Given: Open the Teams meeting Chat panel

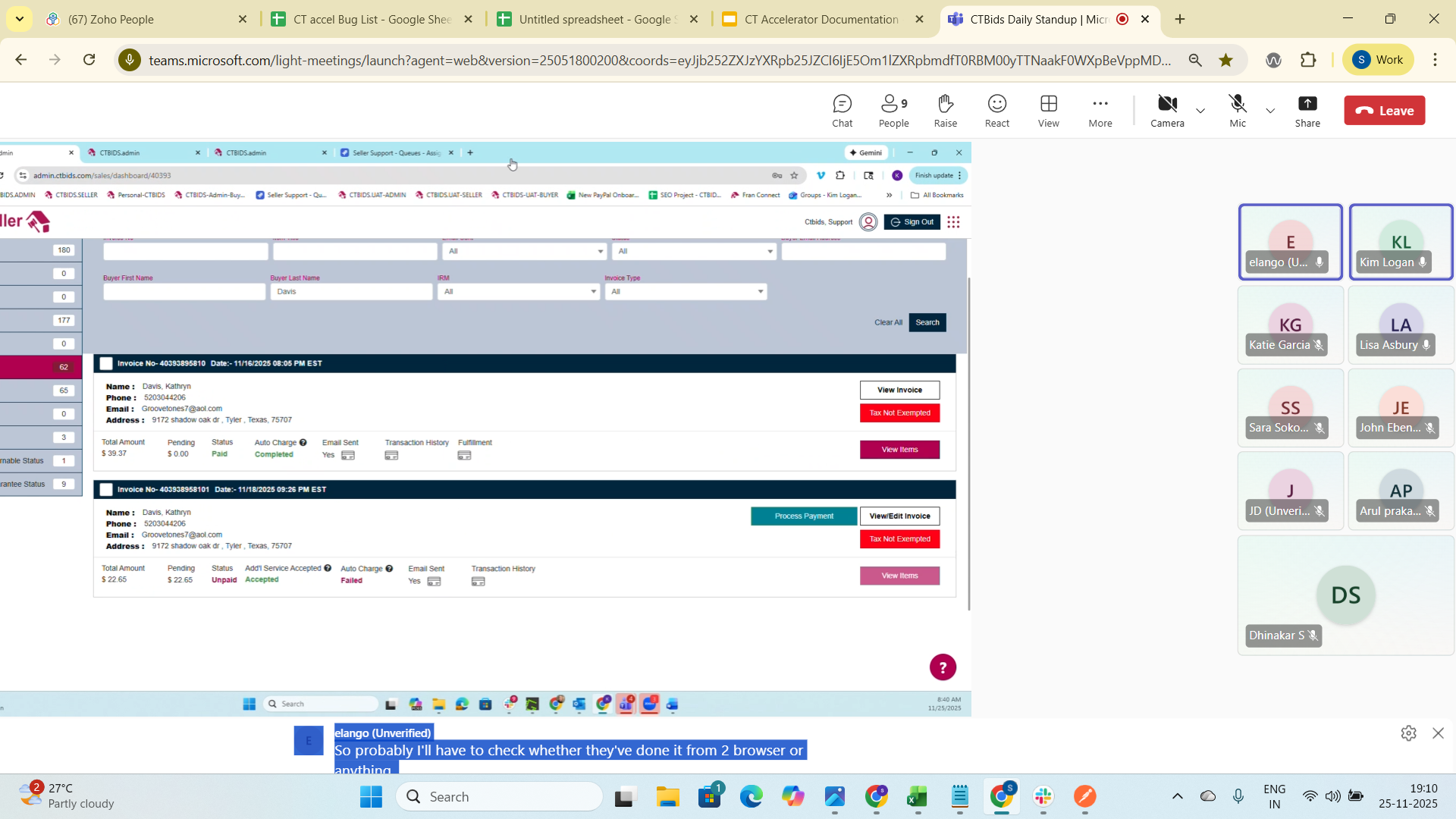Looking at the screenshot, I should click(842, 111).
